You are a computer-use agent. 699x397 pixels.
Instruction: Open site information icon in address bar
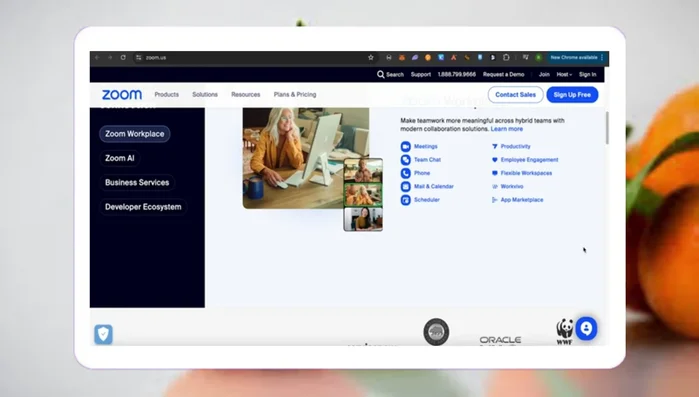[x=139, y=57]
